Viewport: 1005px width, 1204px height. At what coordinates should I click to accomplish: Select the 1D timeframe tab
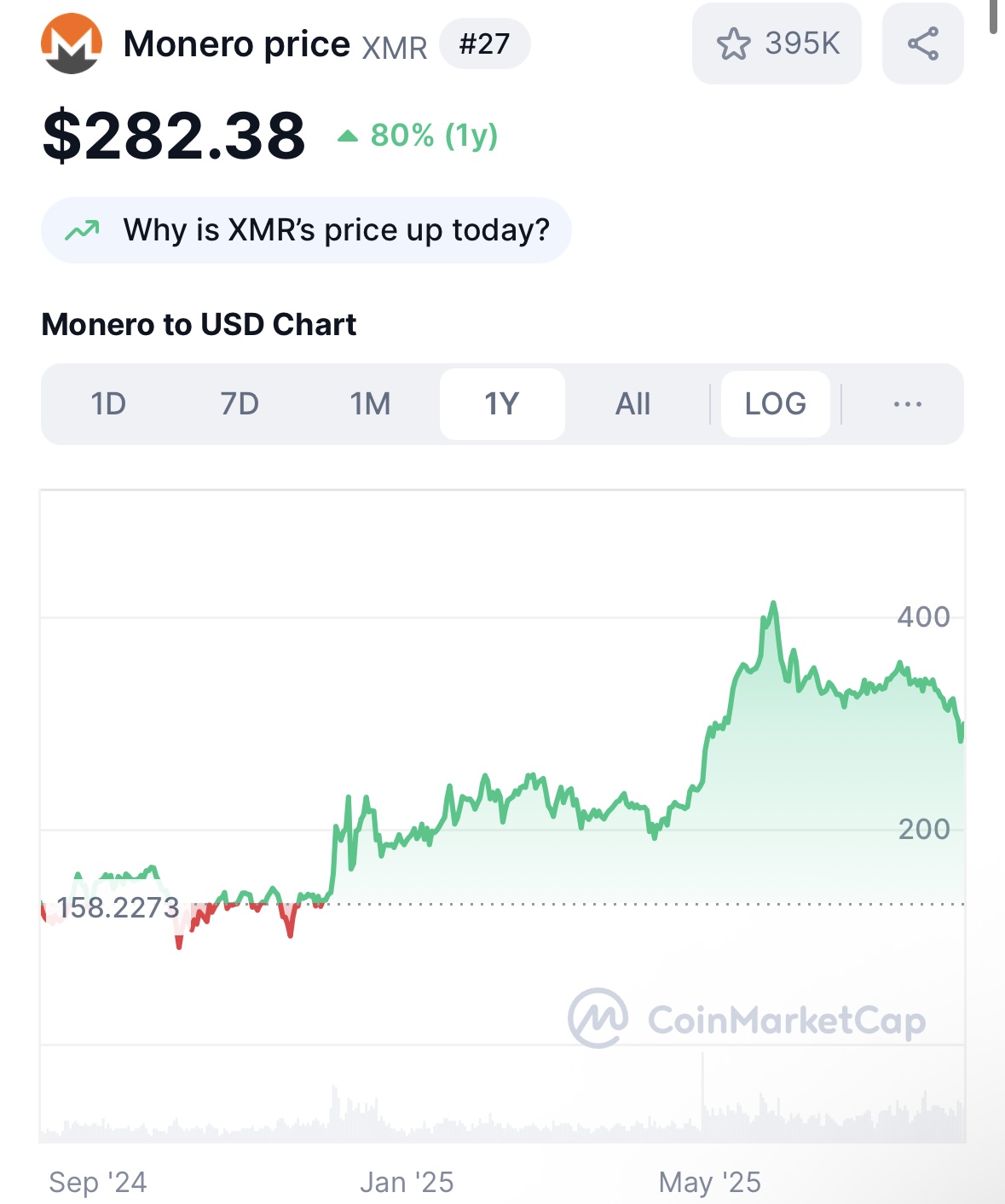point(108,404)
